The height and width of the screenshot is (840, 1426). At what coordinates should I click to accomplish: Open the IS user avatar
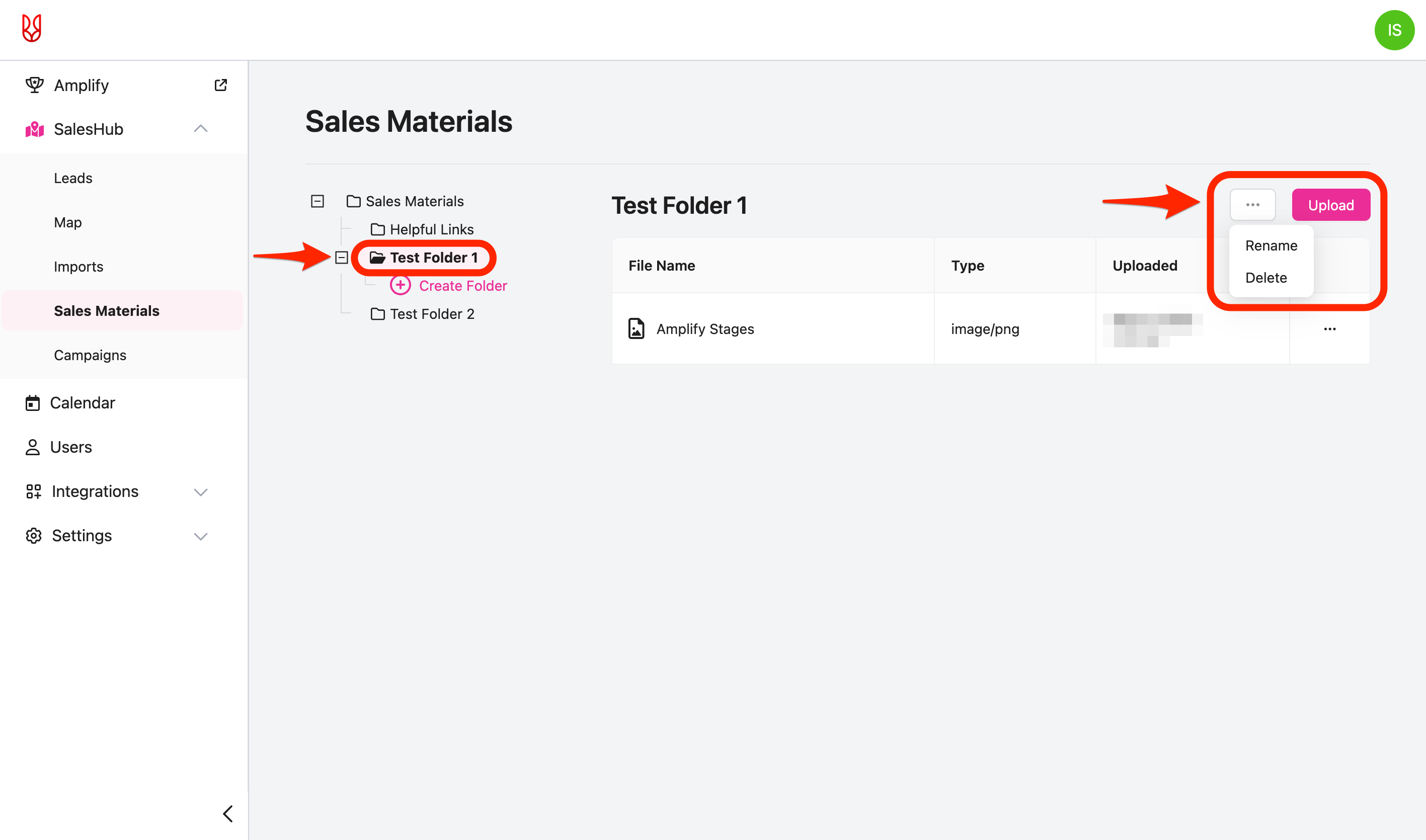[x=1394, y=30]
